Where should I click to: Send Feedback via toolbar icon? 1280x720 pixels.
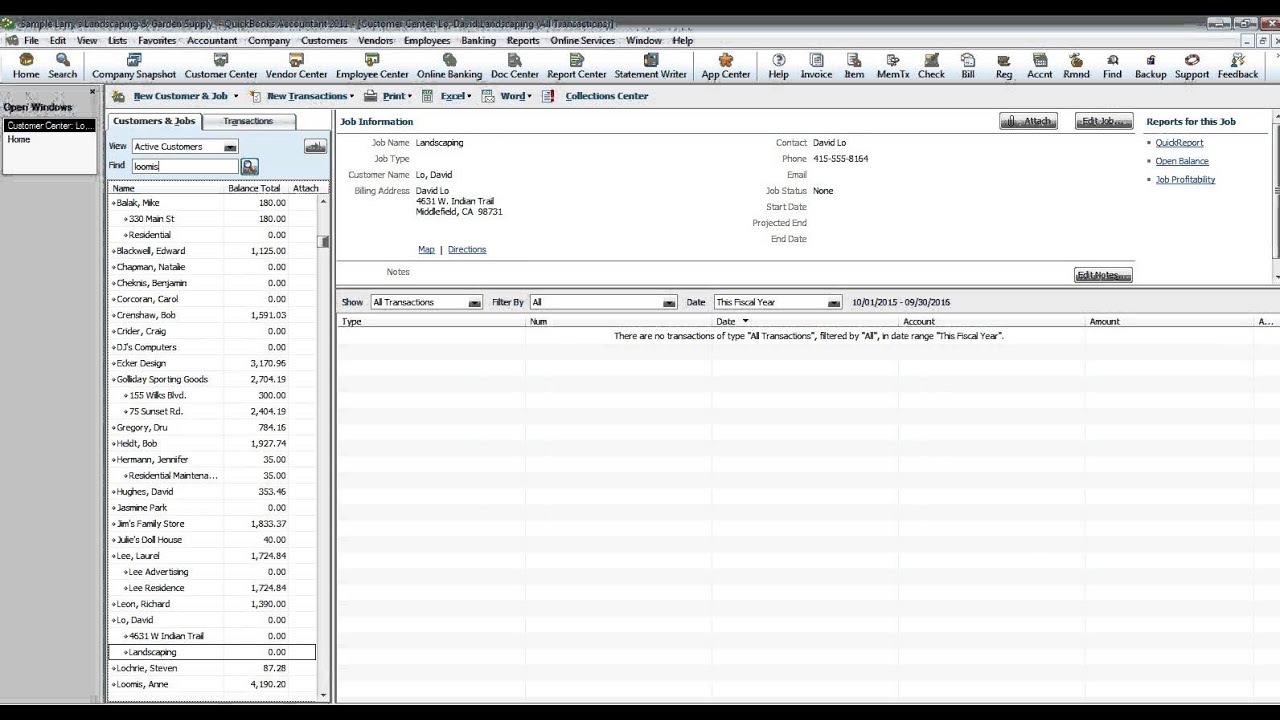(1238, 66)
